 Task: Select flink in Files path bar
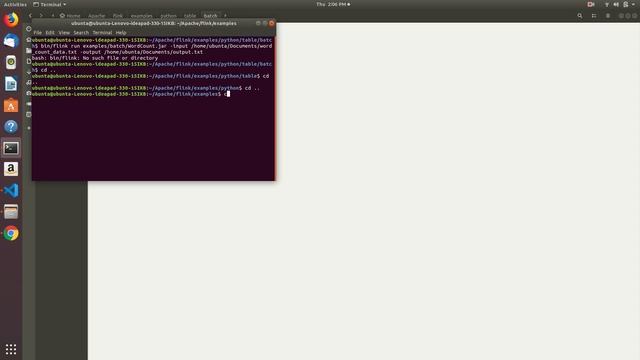click(x=118, y=16)
